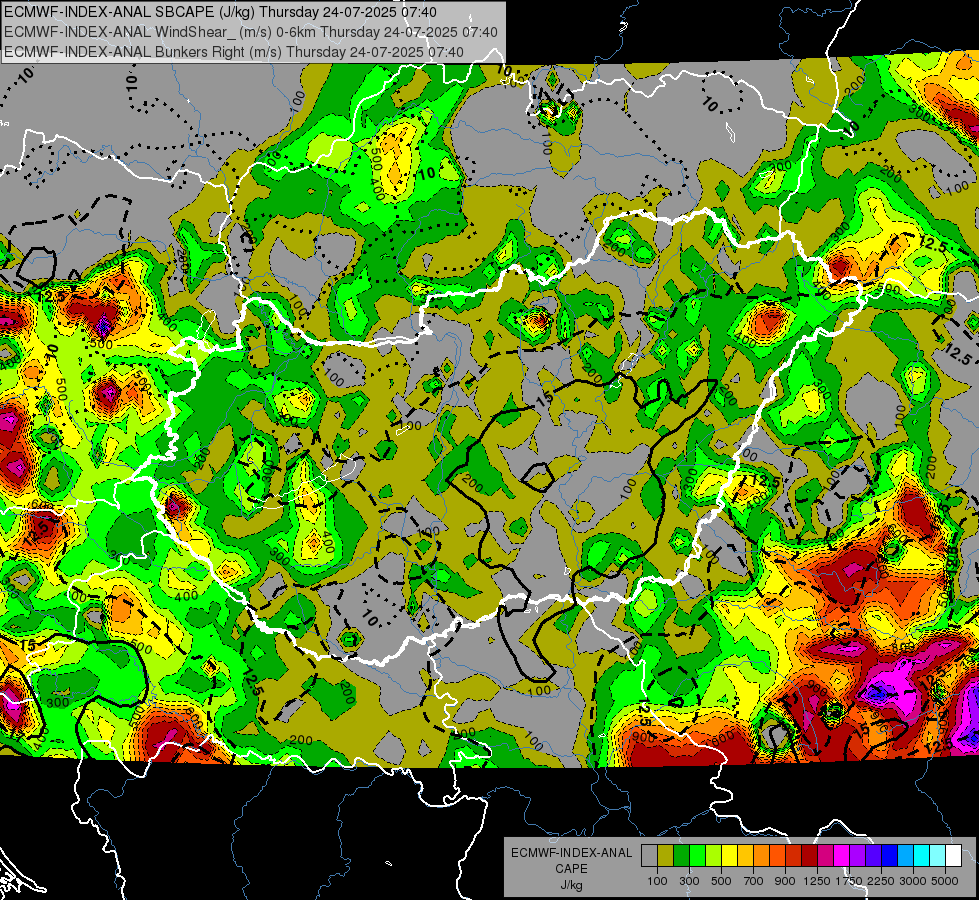Viewport: 979px width, 900px height.
Task: Select the bright green legend swatch
Action: point(697,856)
